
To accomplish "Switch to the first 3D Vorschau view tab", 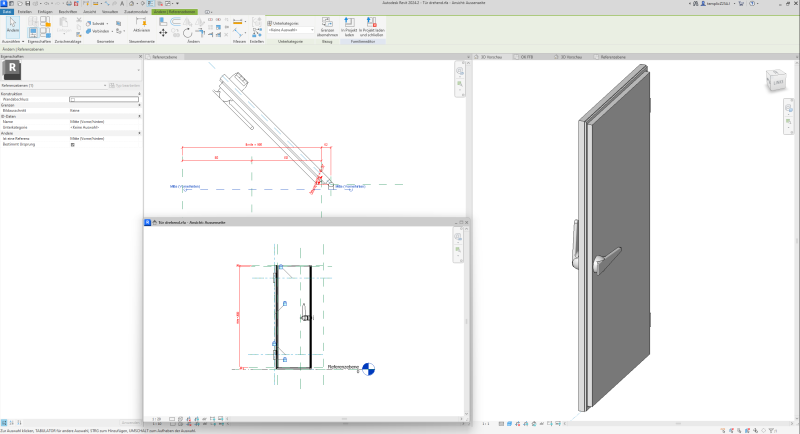I will (x=491, y=57).
